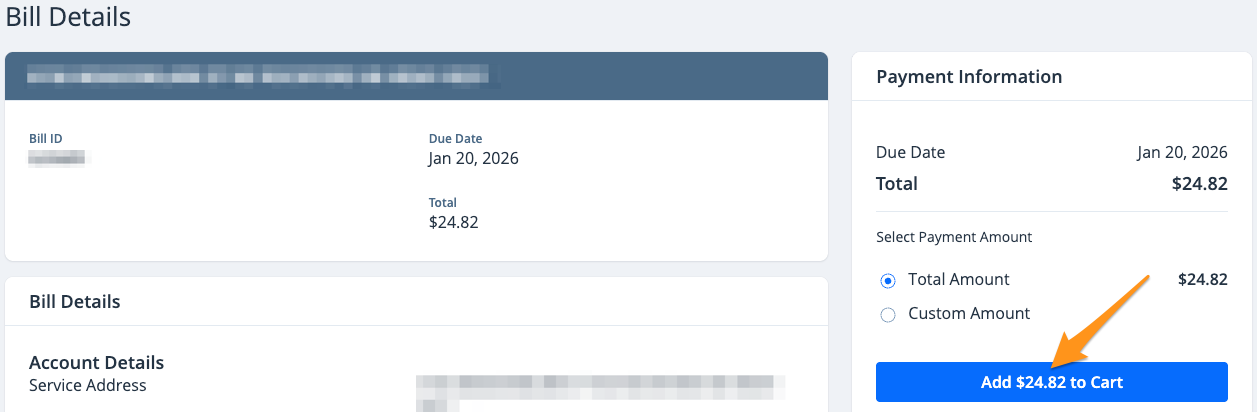
Task: Add $24.82 to Cart
Action: (x=1051, y=382)
